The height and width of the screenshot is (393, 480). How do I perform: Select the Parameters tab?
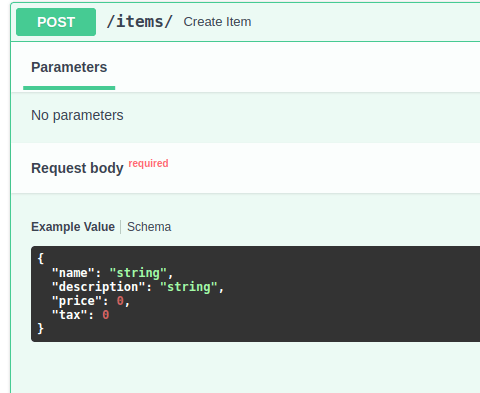tap(69, 67)
